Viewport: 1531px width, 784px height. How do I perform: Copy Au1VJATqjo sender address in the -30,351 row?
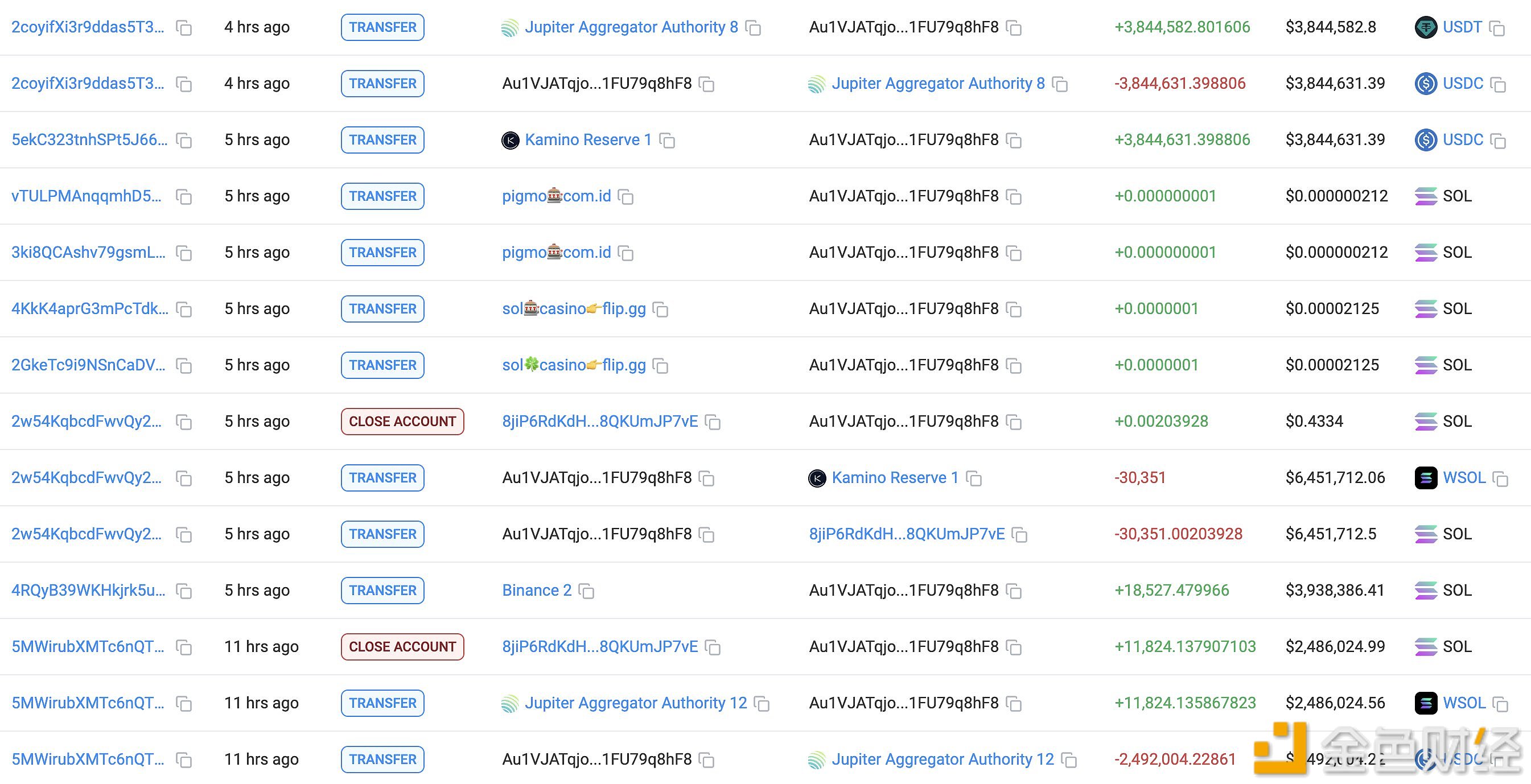(707, 478)
